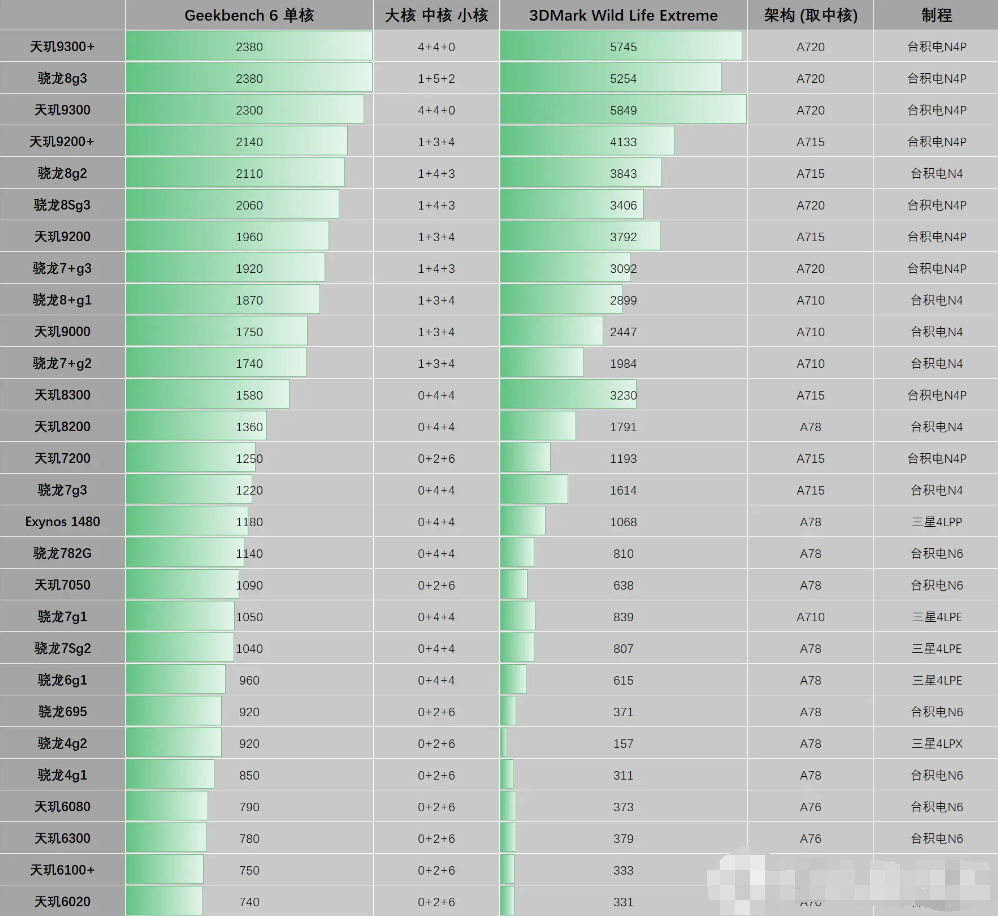Select the 骁龙4g2 chip name
Image resolution: width=998 pixels, height=916 pixels.
click(x=62, y=743)
